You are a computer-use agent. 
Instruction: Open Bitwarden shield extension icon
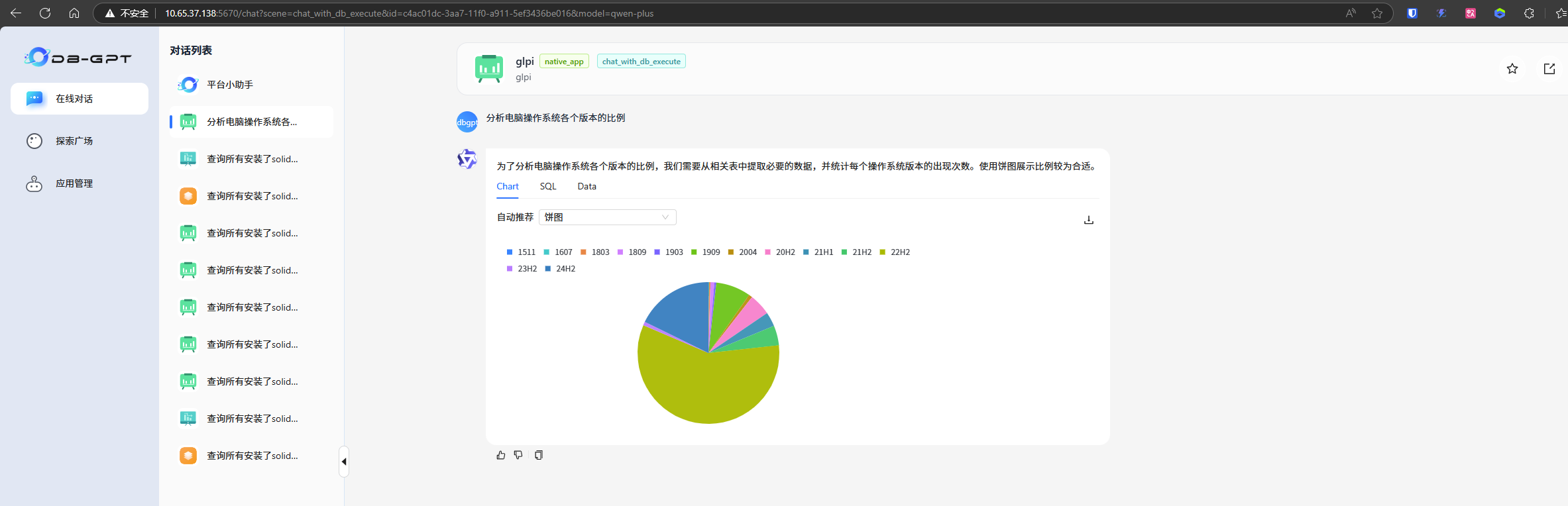[1412, 13]
